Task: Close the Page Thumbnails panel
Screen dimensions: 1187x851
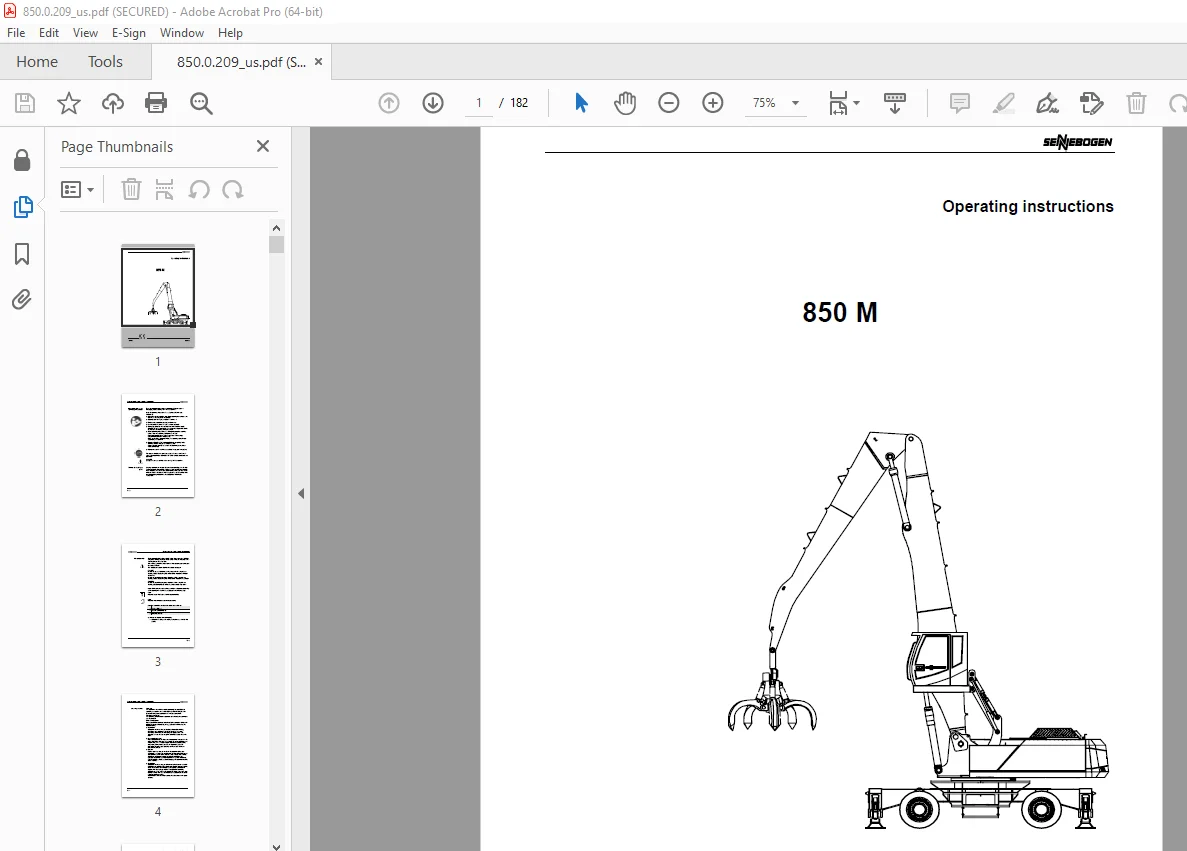Action: (x=263, y=146)
